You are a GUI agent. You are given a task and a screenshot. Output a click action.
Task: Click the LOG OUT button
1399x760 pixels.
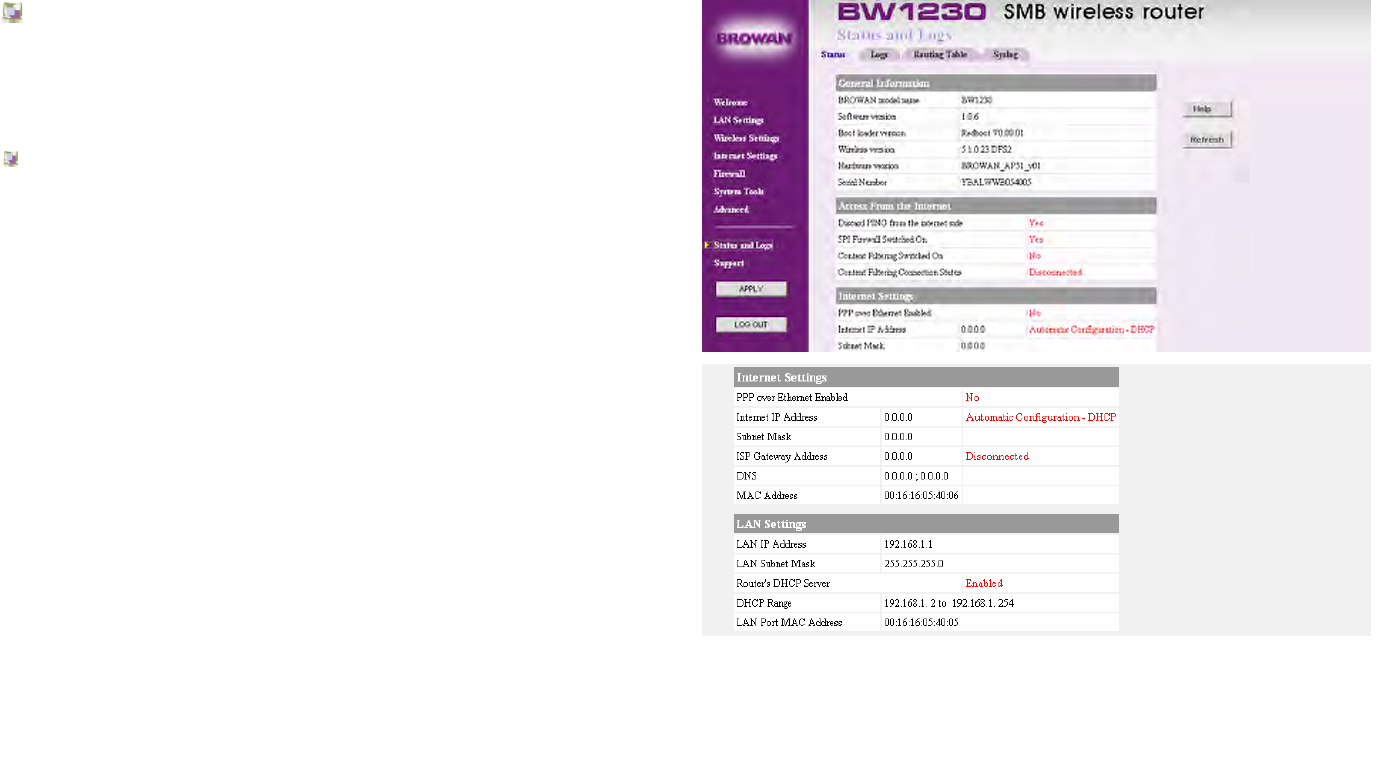point(751,325)
